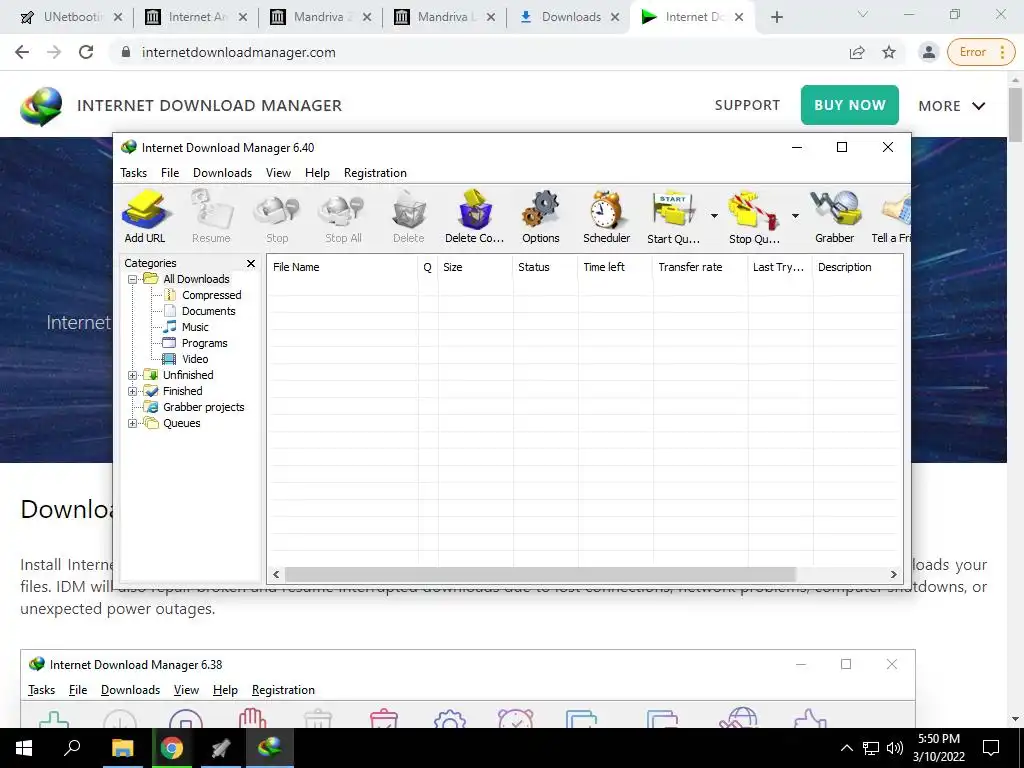Sort by Description column header

click(x=857, y=267)
